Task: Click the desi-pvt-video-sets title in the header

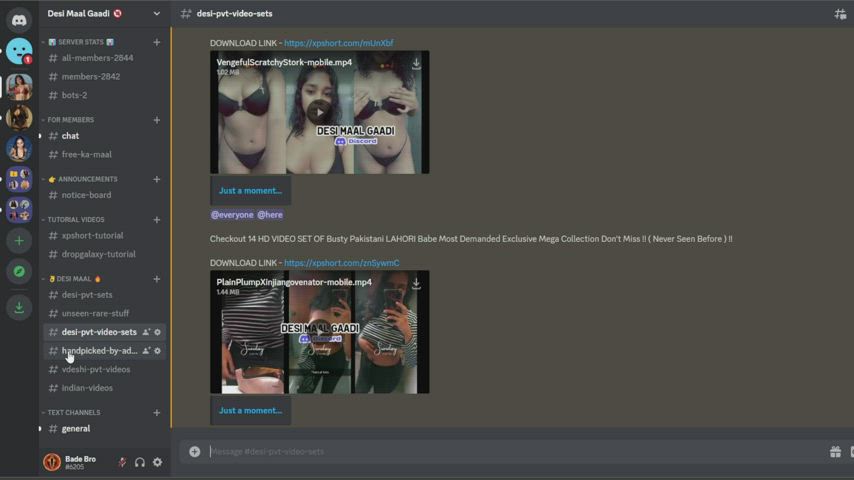Action: 234,14
